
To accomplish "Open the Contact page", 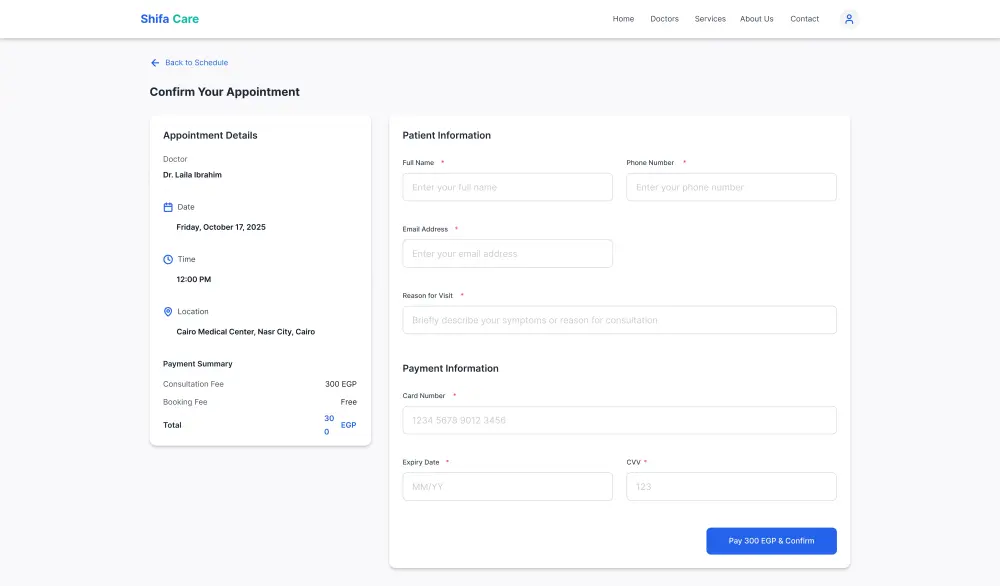I will [804, 19].
